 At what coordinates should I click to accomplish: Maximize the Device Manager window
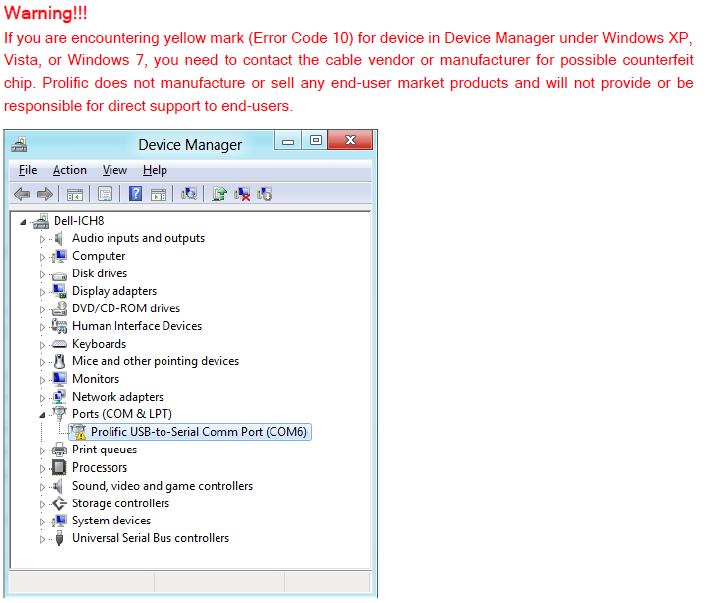tap(316, 140)
